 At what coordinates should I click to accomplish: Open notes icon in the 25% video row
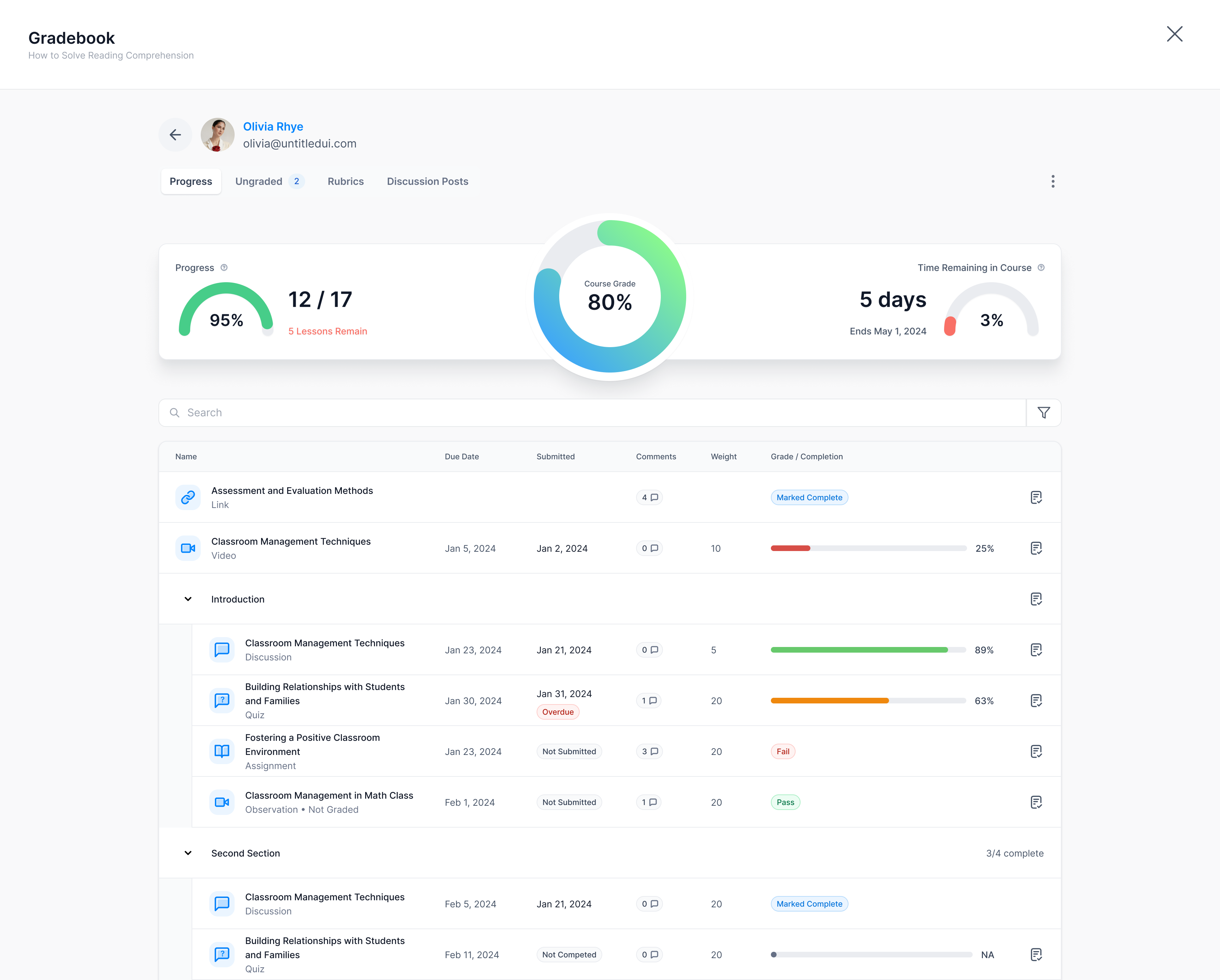coord(1036,548)
